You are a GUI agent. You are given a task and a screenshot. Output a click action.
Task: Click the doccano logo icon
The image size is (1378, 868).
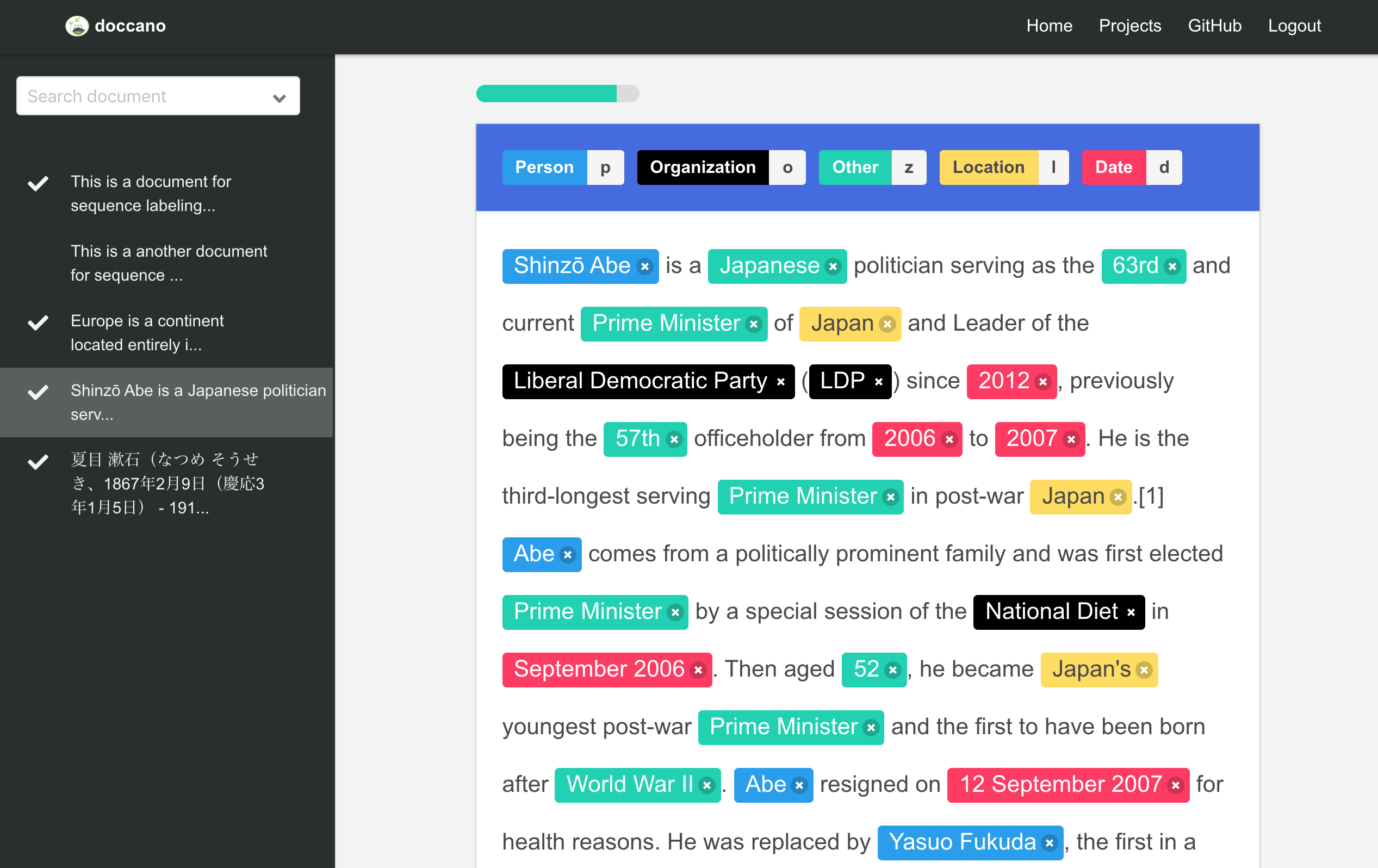click(x=77, y=26)
